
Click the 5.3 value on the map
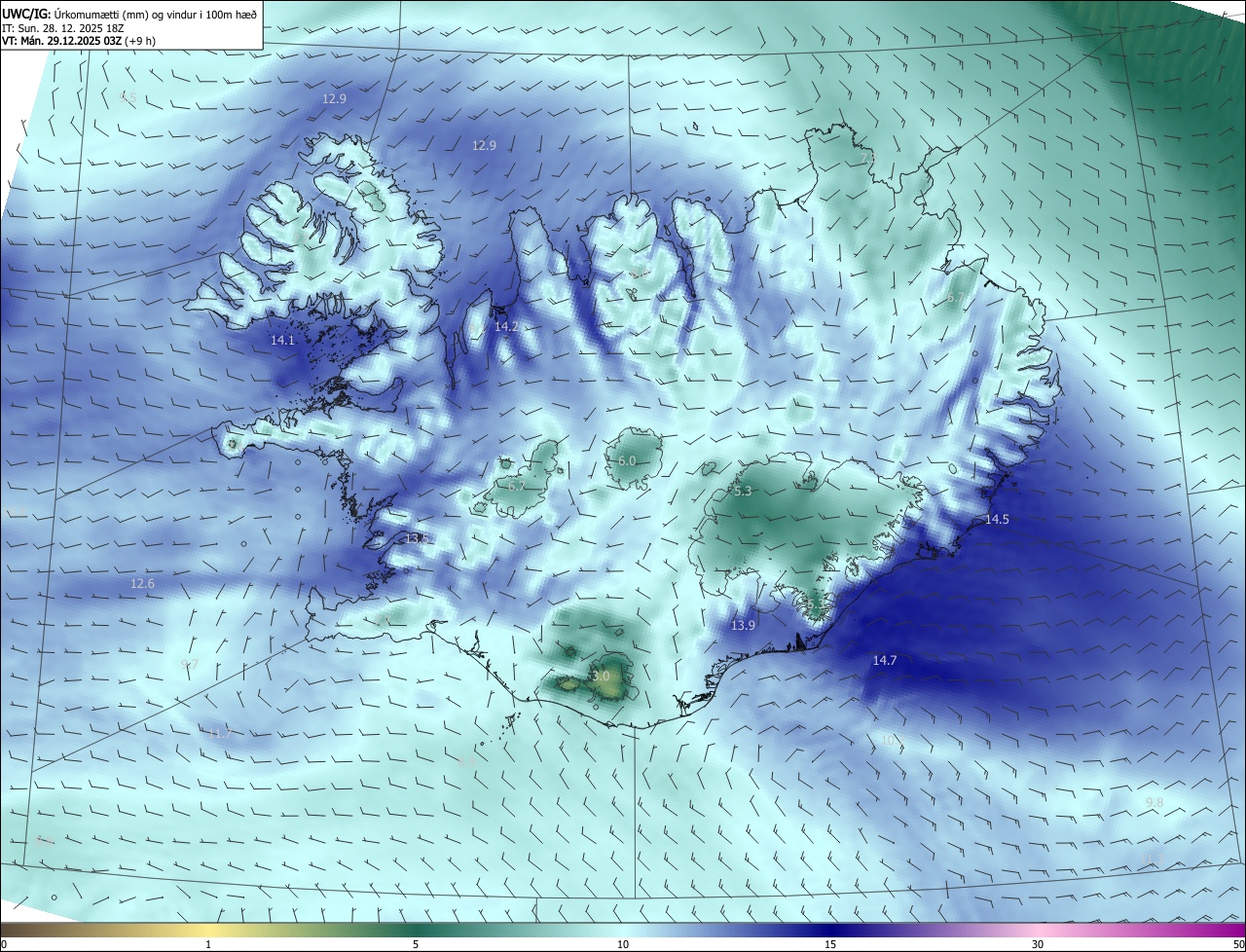[743, 491]
